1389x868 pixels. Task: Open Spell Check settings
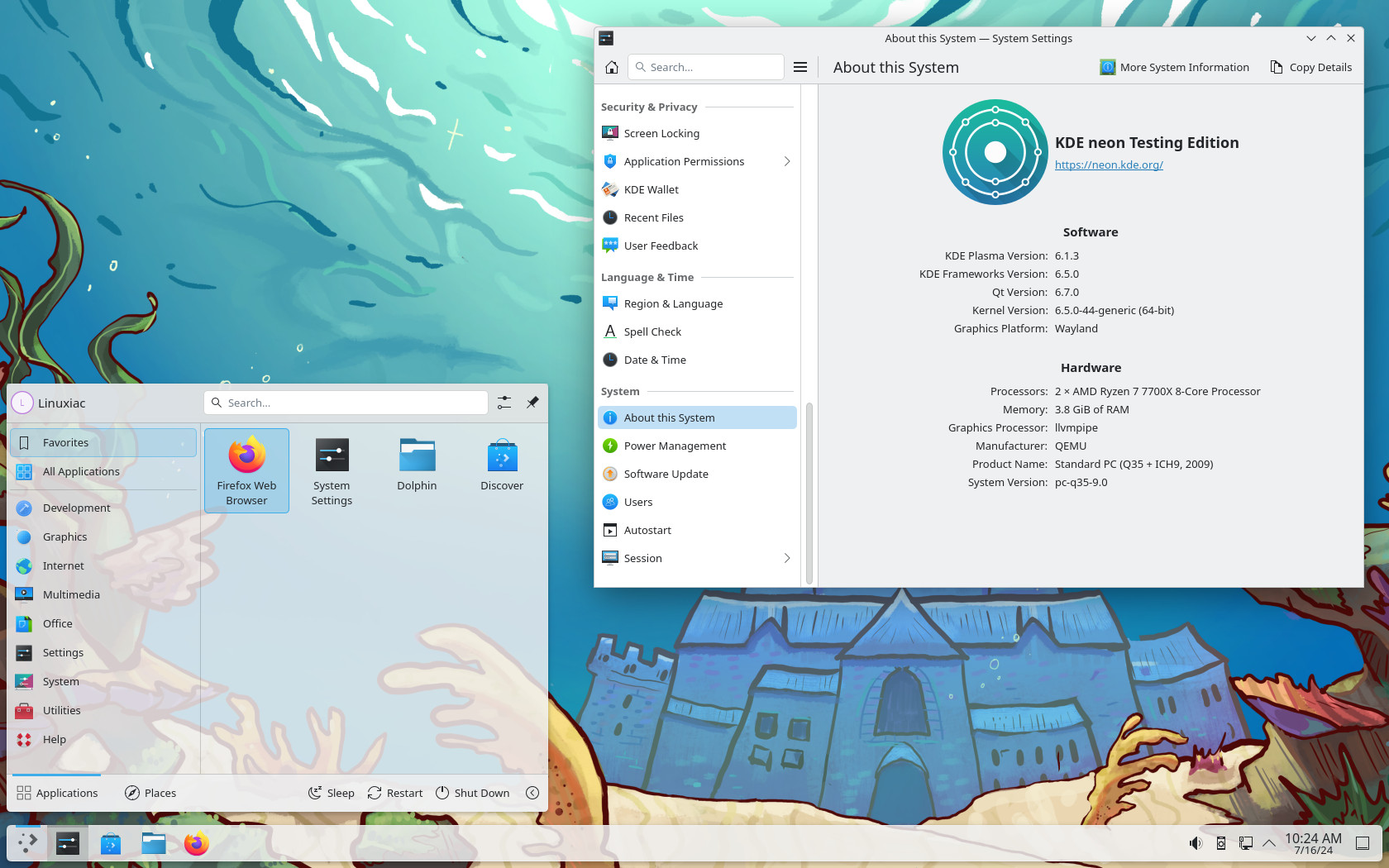click(697, 331)
